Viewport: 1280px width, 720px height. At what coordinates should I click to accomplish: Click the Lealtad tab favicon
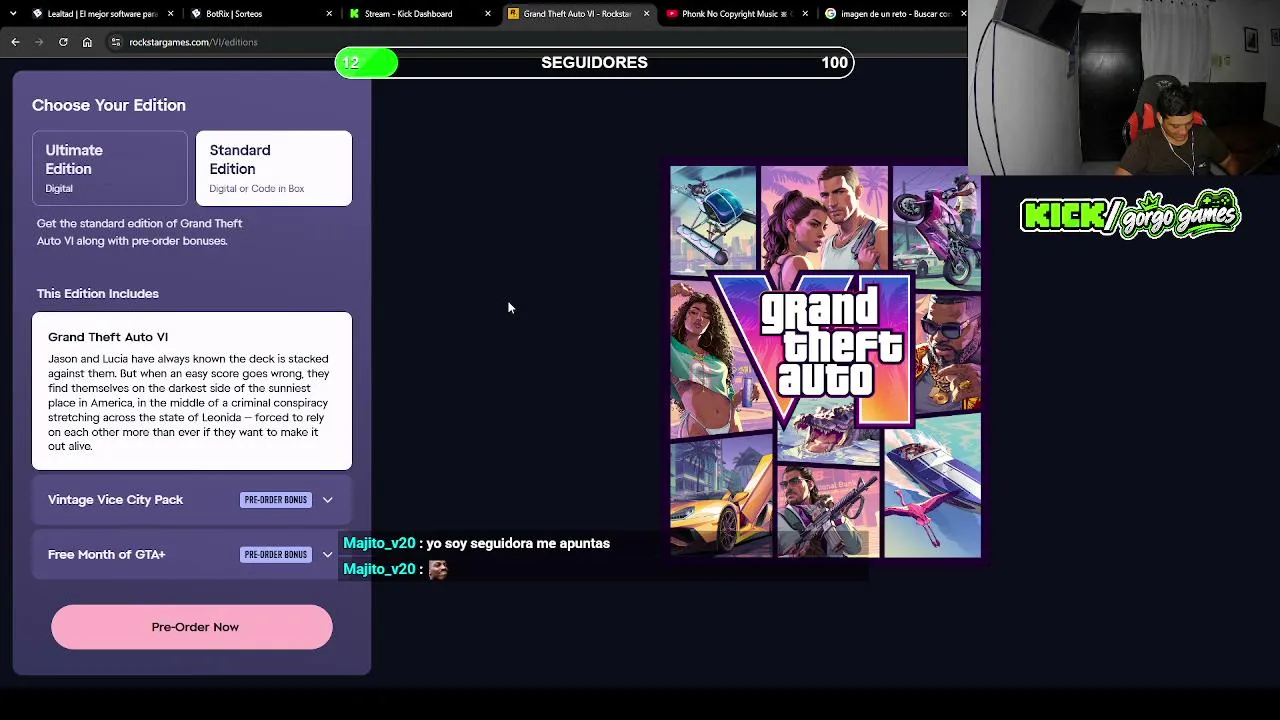tap(37, 14)
